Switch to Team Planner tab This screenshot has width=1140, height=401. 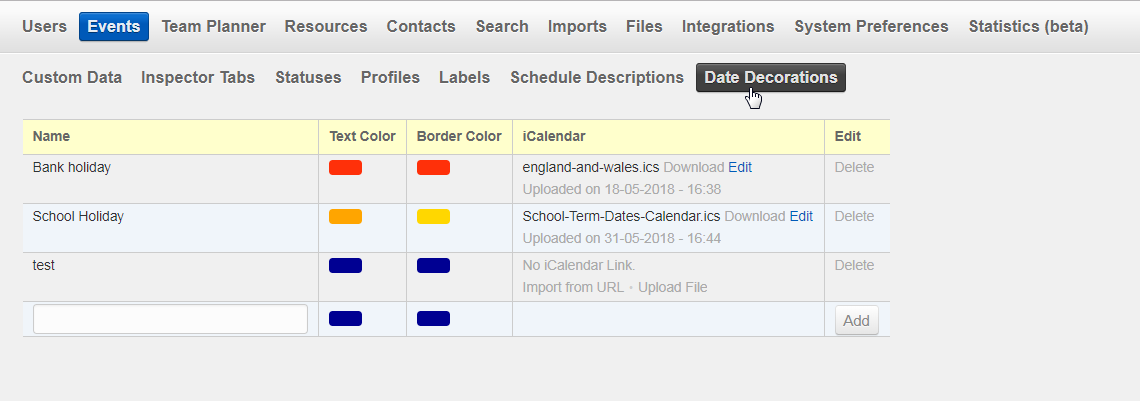[x=212, y=26]
